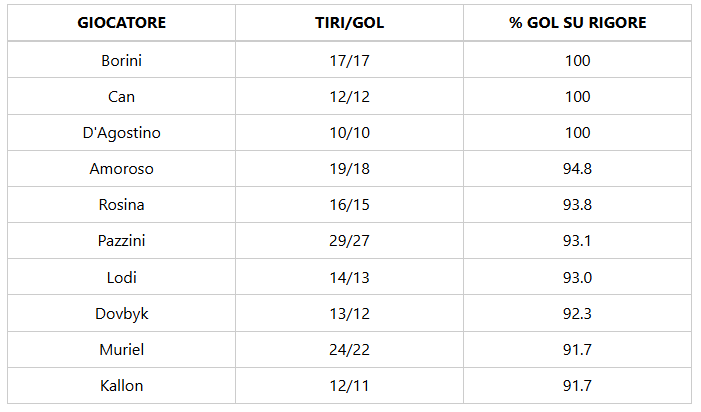Select the Borini player cell
The height and width of the screenshot is (412, 701).
point(122,60)
